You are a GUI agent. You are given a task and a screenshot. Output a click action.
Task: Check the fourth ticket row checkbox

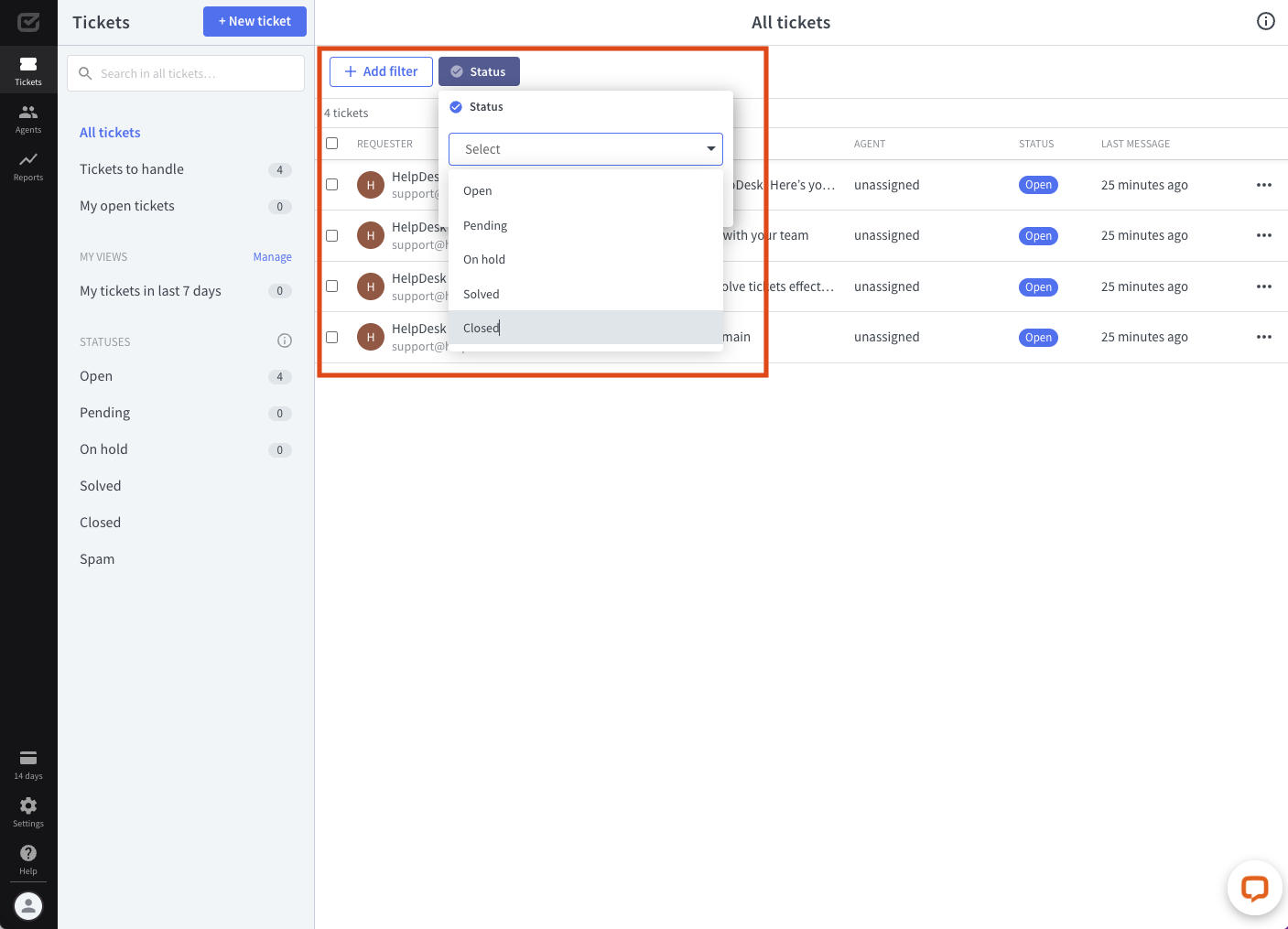(332, 337)
